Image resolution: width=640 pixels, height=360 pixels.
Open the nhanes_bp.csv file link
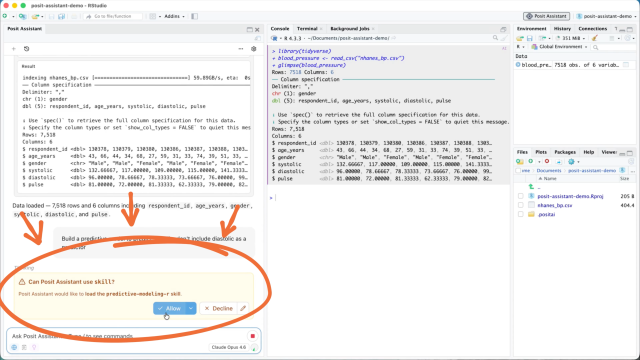555,205
